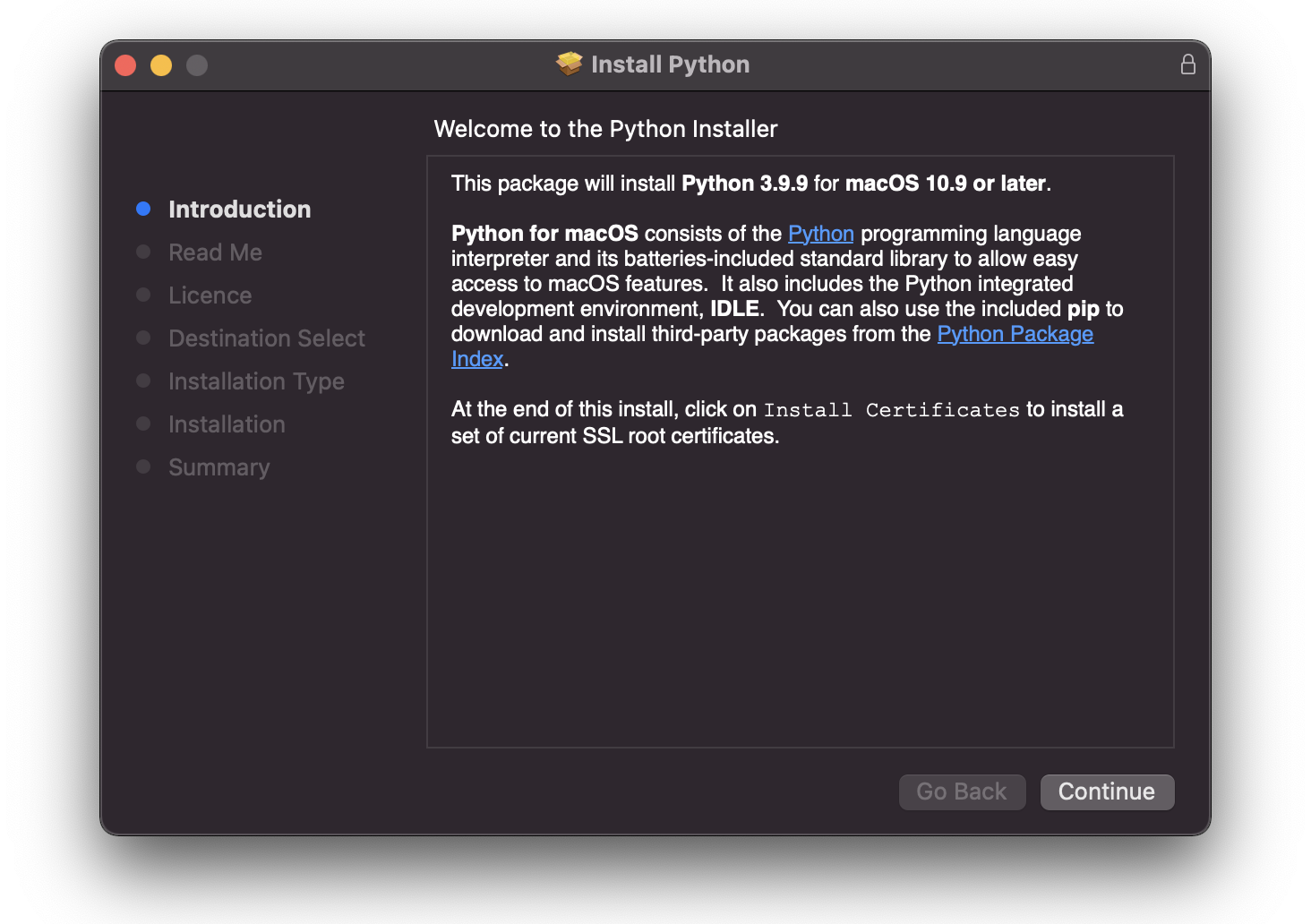Image resolution: width=1311 pixels, height=924 pixels.
Task: Click the Continue button
Action: pyautogui.click(x=1107, y=791)
